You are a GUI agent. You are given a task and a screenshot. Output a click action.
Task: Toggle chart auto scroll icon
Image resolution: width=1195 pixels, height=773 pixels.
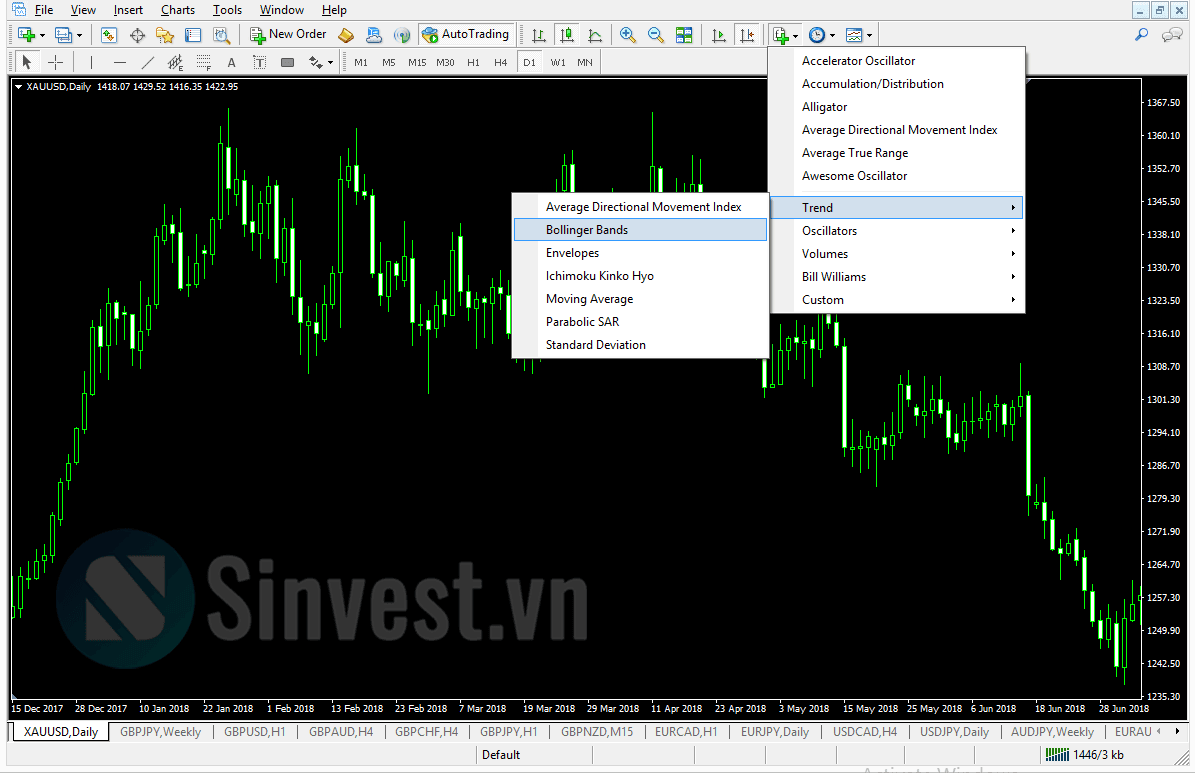click(x=719, y=35)
